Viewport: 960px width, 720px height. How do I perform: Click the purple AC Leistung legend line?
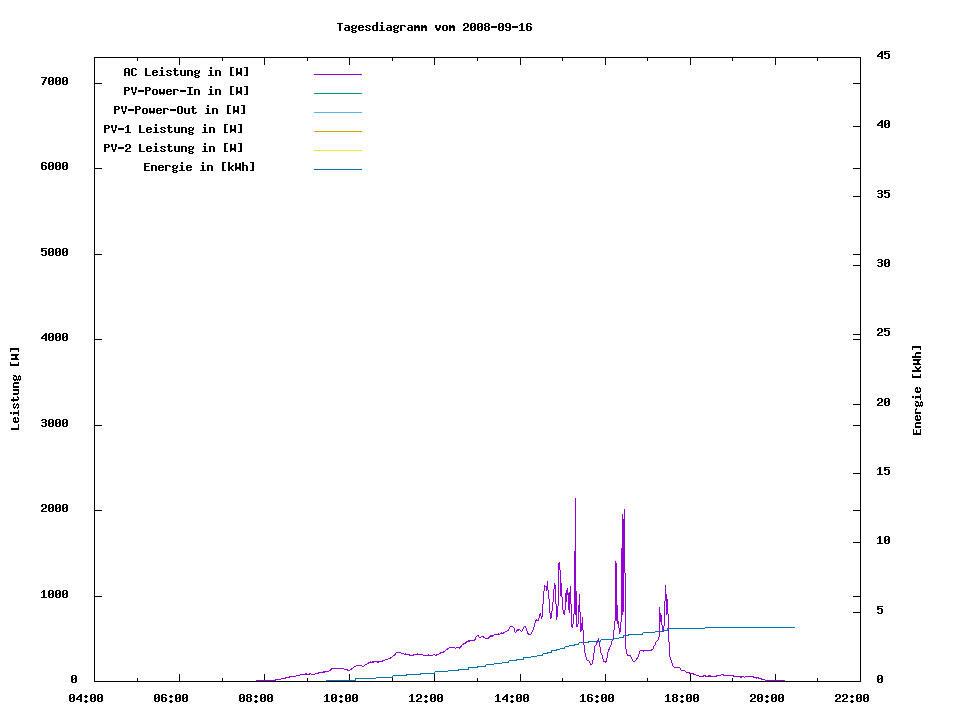[337, 74]
